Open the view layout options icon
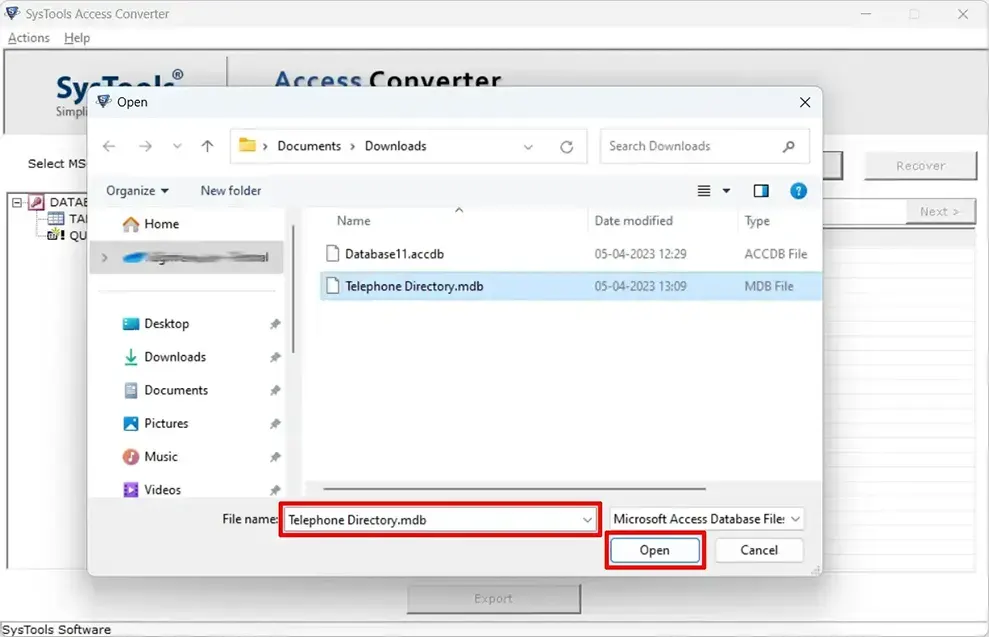 (x=713, y=191)
